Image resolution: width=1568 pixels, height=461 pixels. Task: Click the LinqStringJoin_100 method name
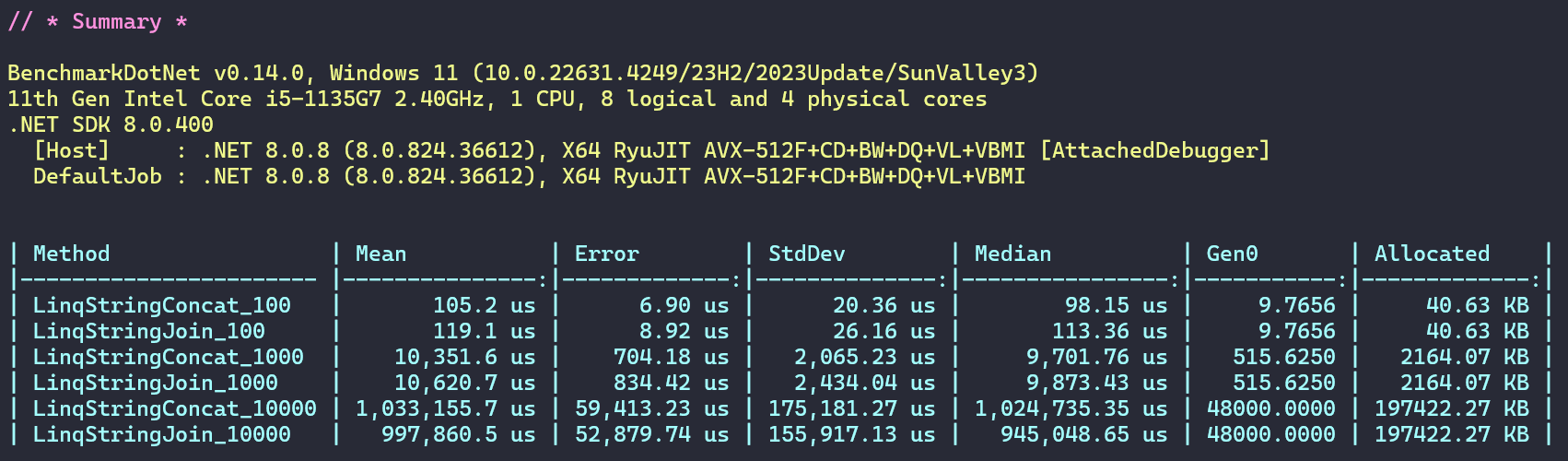(x=149, y=331)
